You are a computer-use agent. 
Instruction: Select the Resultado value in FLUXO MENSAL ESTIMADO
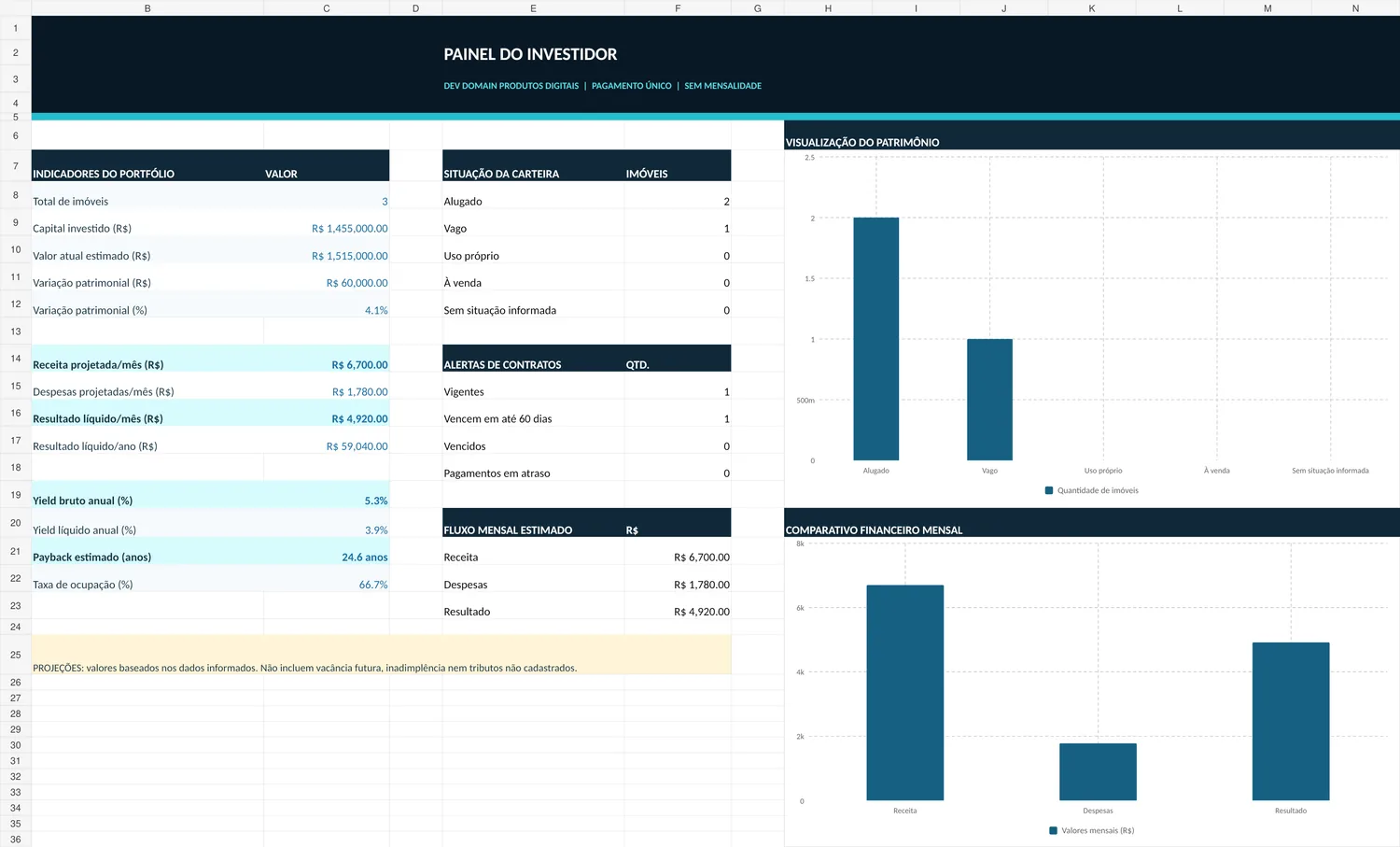click(x=678, y=605)
